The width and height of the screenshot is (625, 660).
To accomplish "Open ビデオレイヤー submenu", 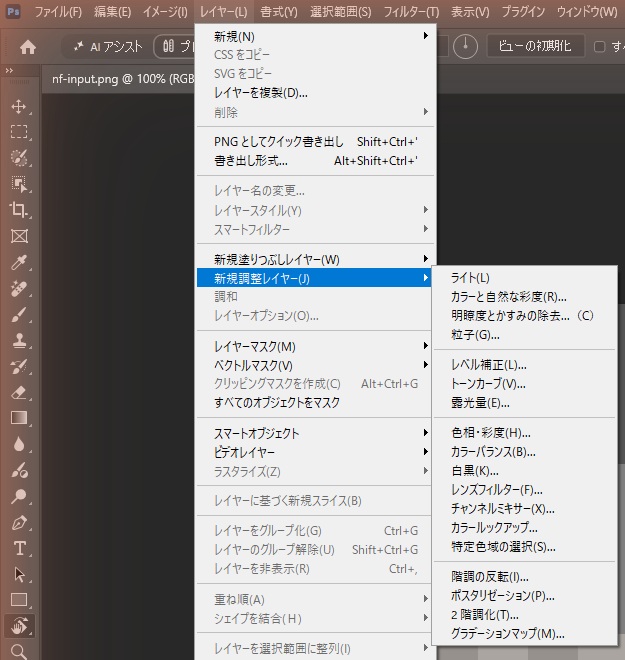I will tap(314, 452).
